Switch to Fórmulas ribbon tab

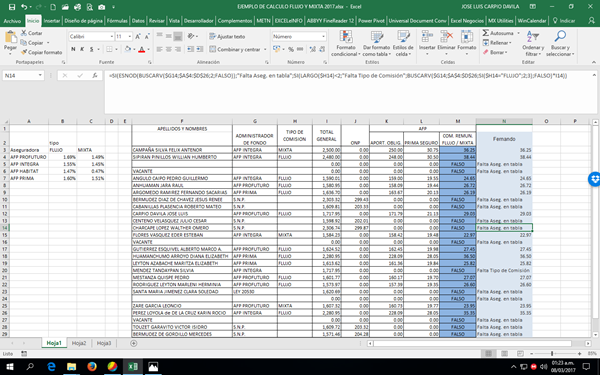pyautogui.click(x=117, y=21)
